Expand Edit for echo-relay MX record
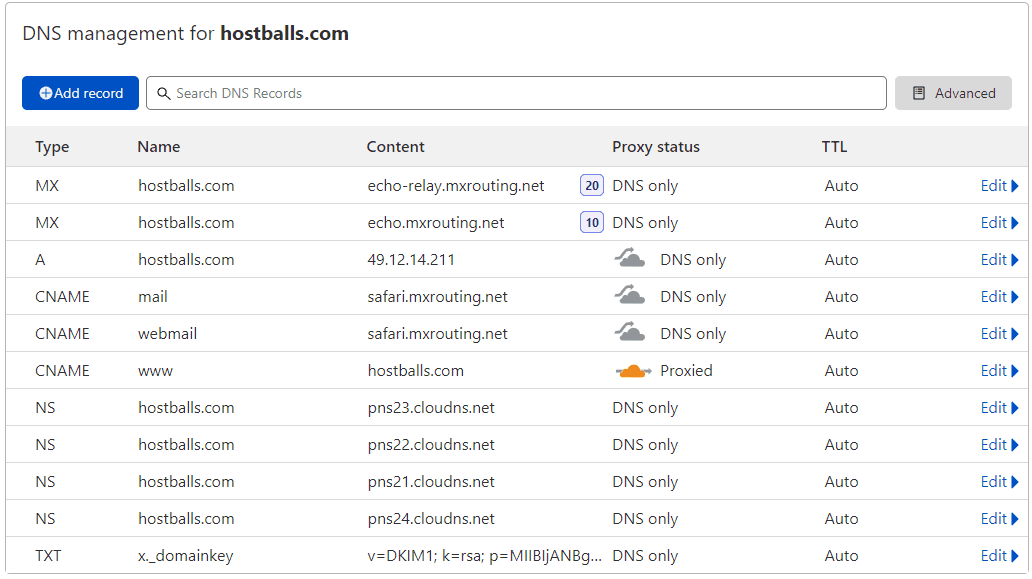Screen dimensions: 1032x579 coord(999,185)
